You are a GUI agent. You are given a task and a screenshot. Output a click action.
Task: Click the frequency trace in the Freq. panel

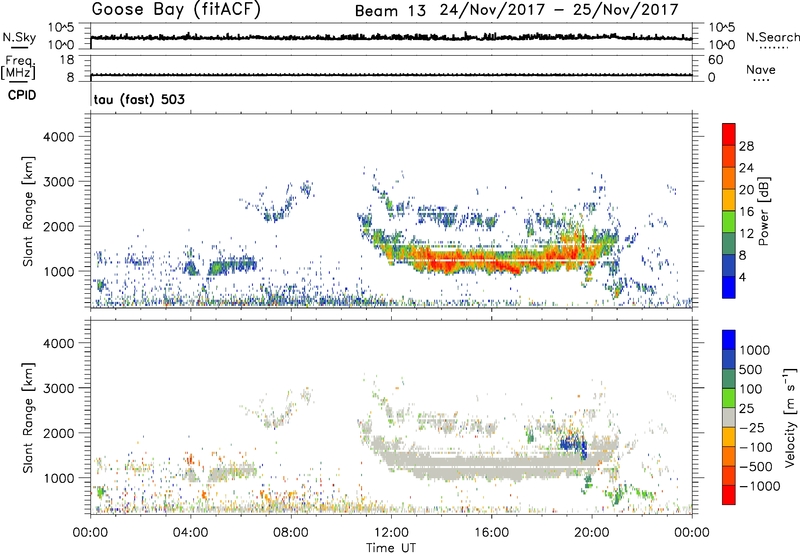click(391, 75)
